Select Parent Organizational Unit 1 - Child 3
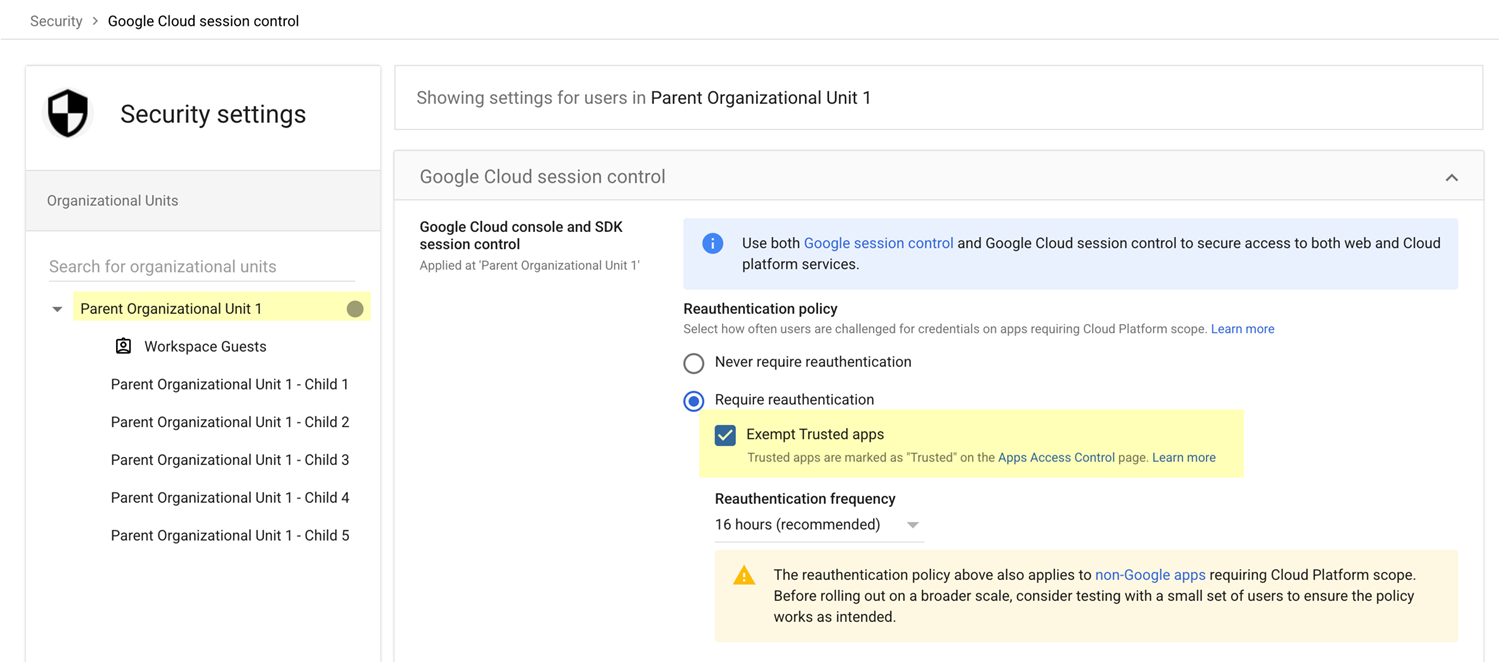 click(230, 460)
